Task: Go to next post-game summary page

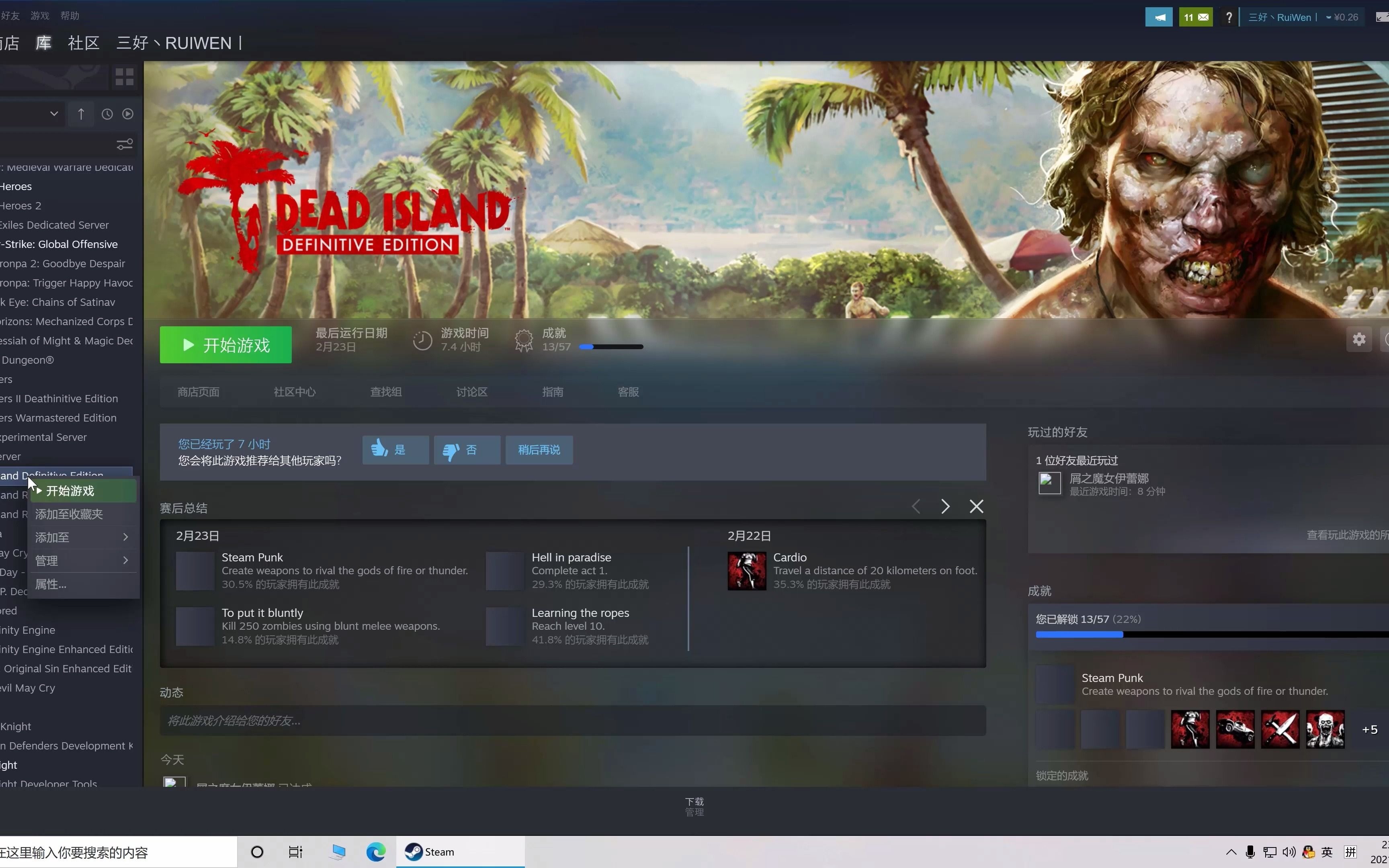Action: 945,506
